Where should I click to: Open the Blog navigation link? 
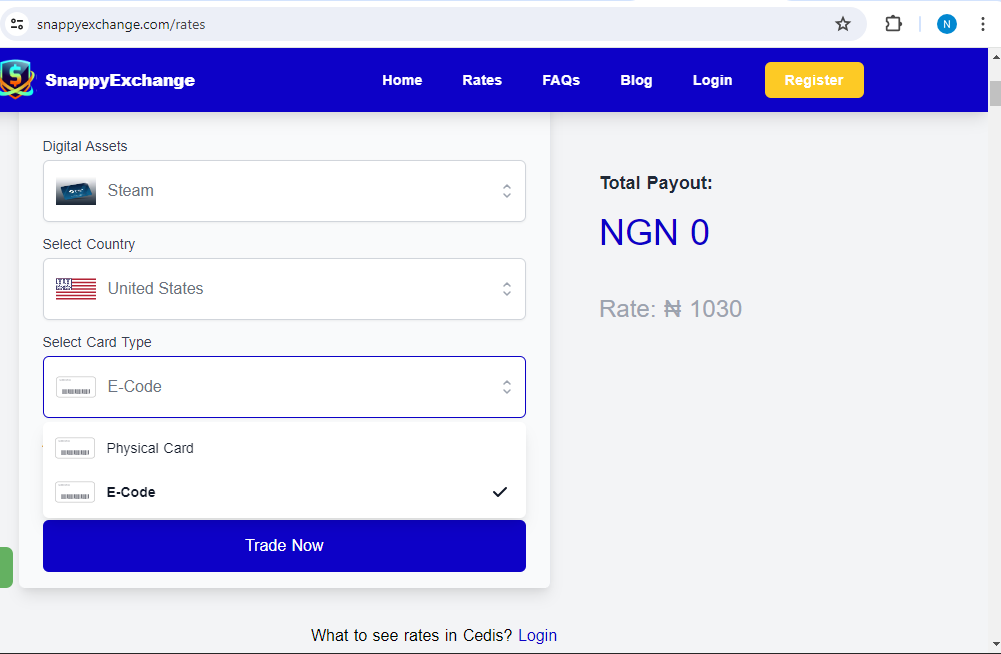(x=636, y=80)
